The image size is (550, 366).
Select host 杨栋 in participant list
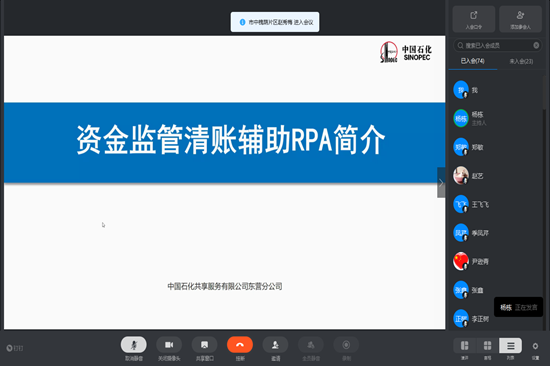[496, 118]
